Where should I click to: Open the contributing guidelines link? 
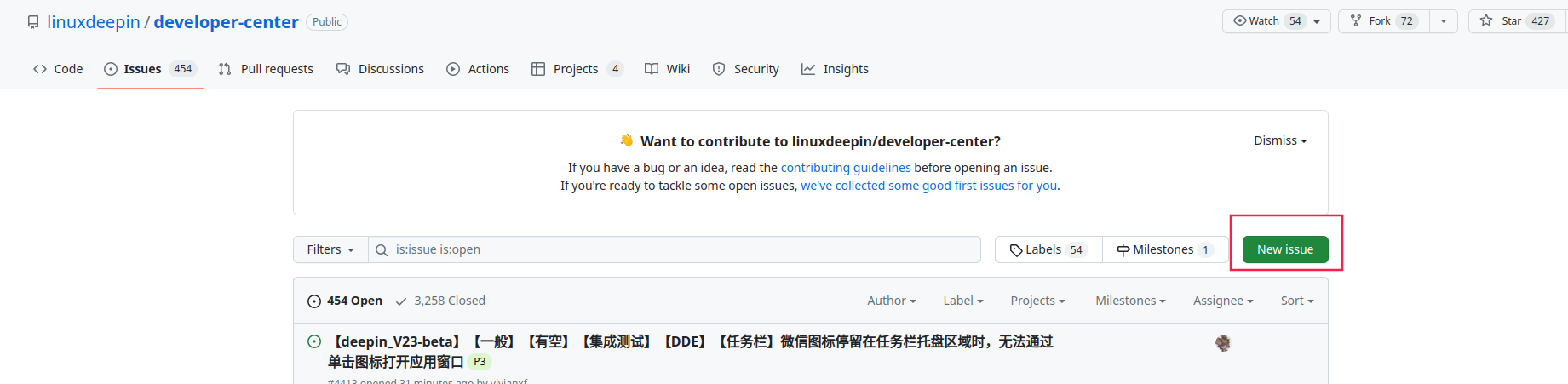[x=846, y=168]
